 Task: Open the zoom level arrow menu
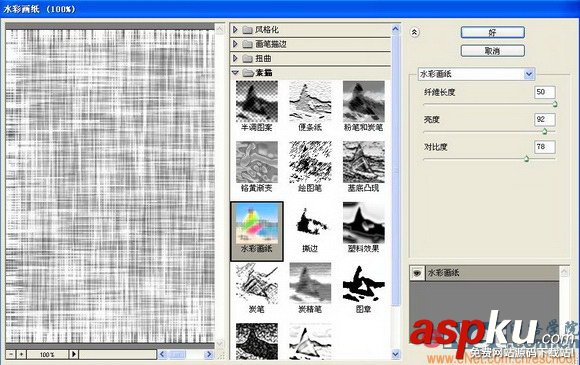[74, 354]
